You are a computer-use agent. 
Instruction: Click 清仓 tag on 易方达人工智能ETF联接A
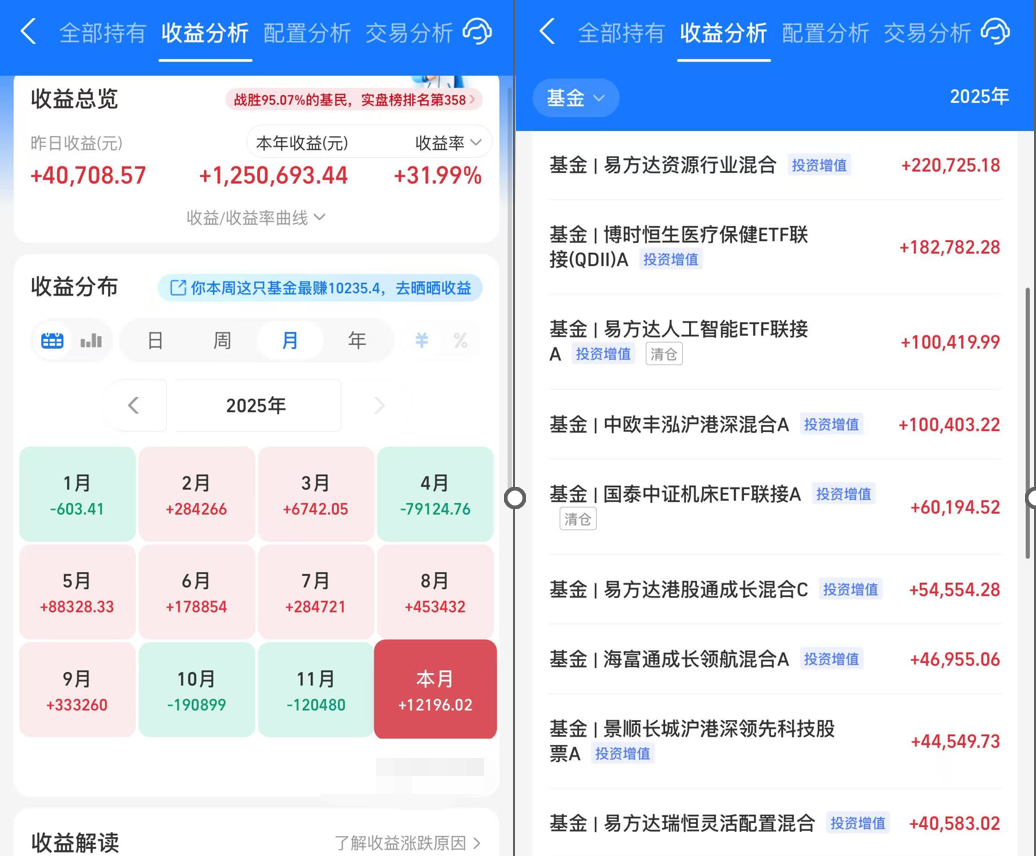(x=664, y=354)
